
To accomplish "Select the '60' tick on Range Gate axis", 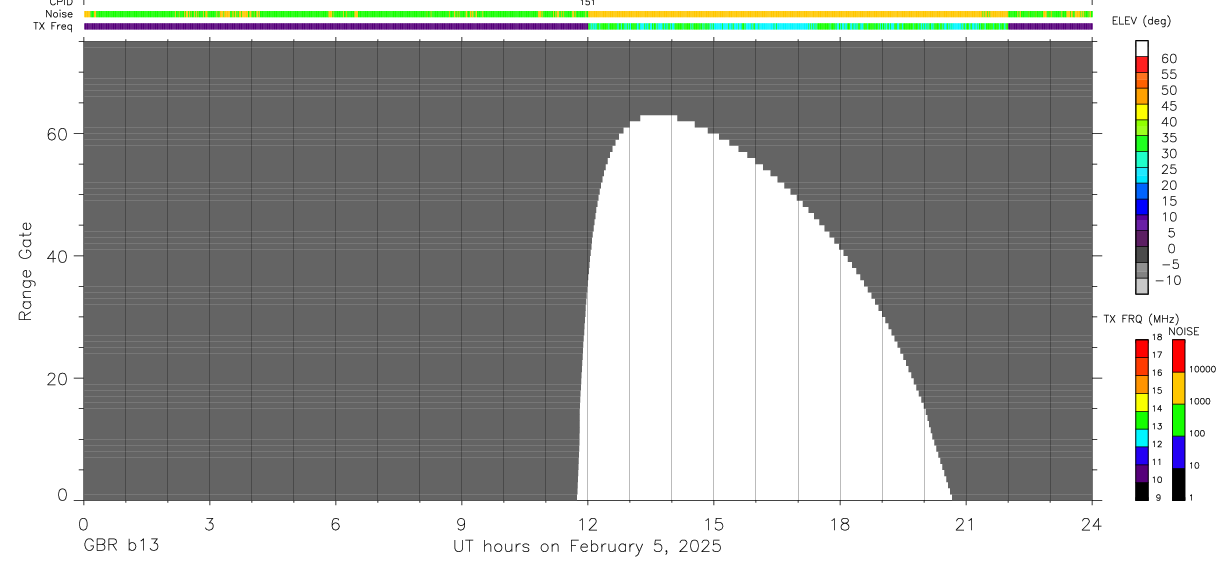I will pos(58,133).
